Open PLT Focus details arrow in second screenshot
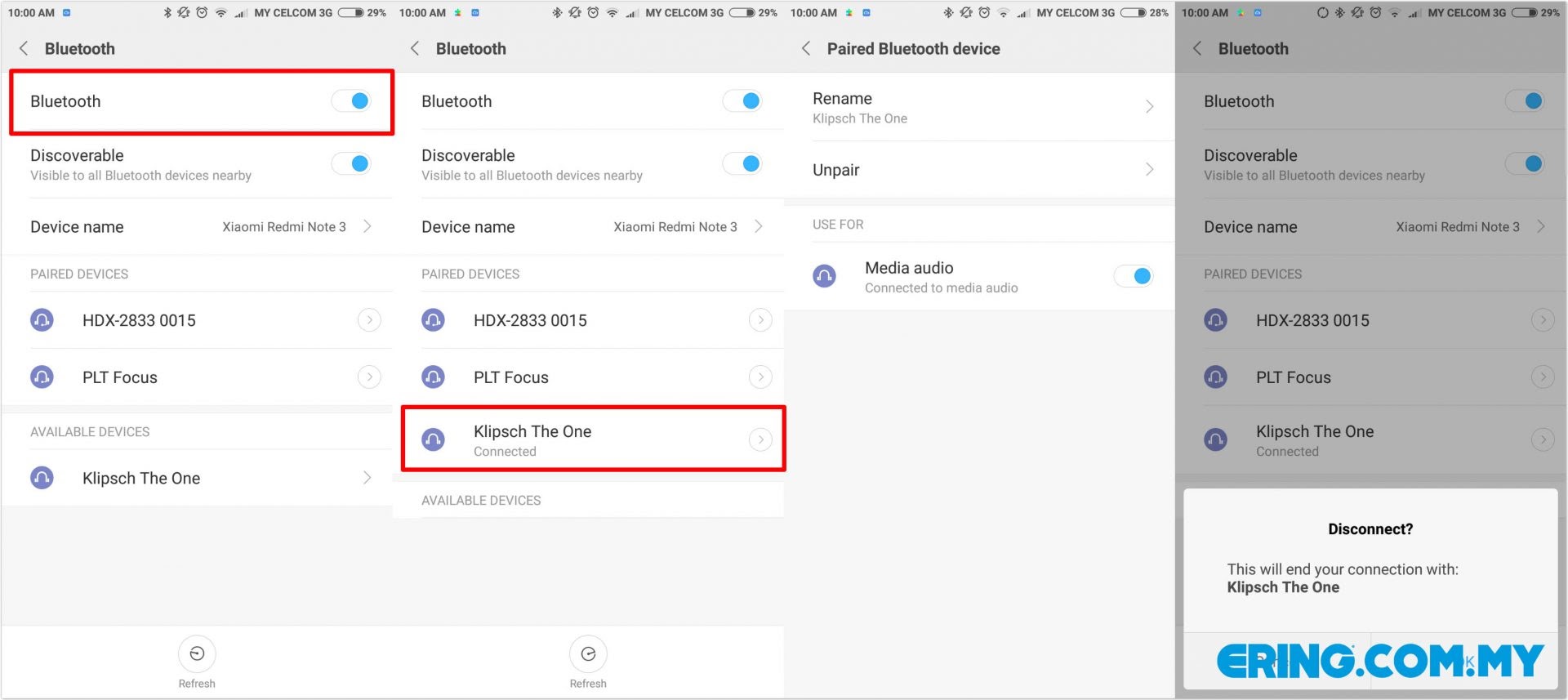The image size is (1568, 700). click(760, 377)
